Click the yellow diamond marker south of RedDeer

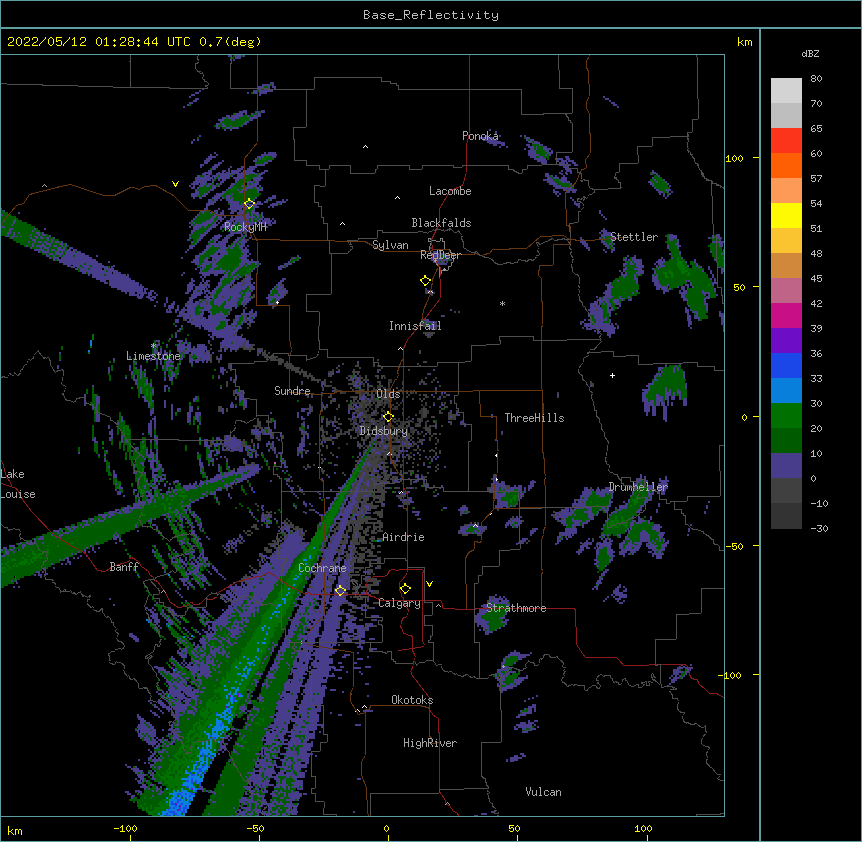click(425, 281)
